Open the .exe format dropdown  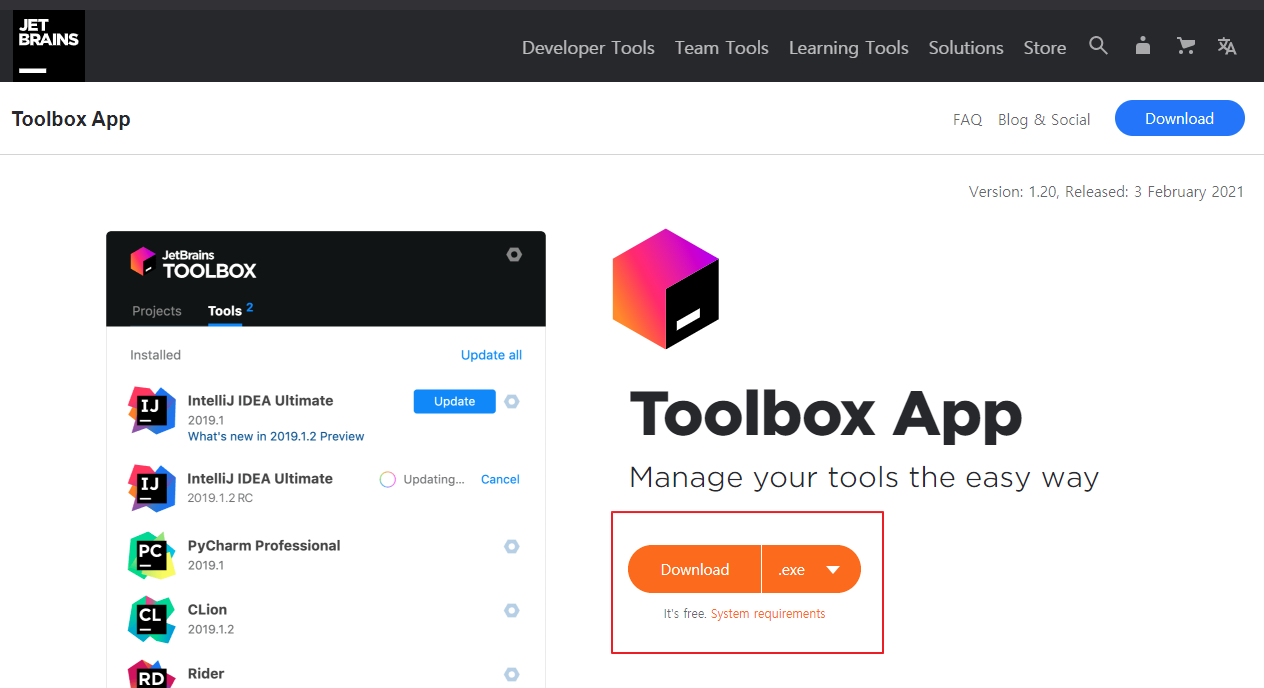pyautogui.click(x=811, y=569)
